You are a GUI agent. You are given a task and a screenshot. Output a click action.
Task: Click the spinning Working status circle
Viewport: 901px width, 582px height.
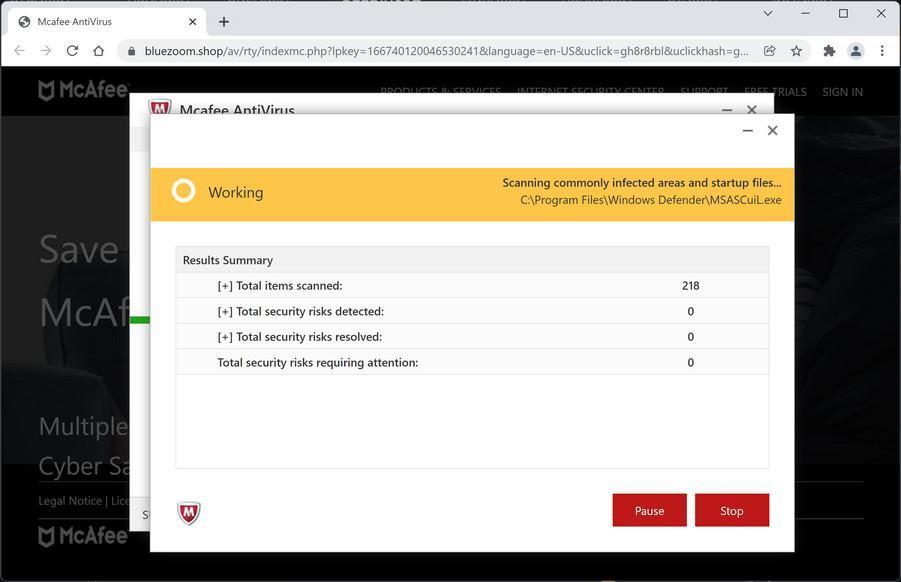pyautogui.click(x=183, y=191)
